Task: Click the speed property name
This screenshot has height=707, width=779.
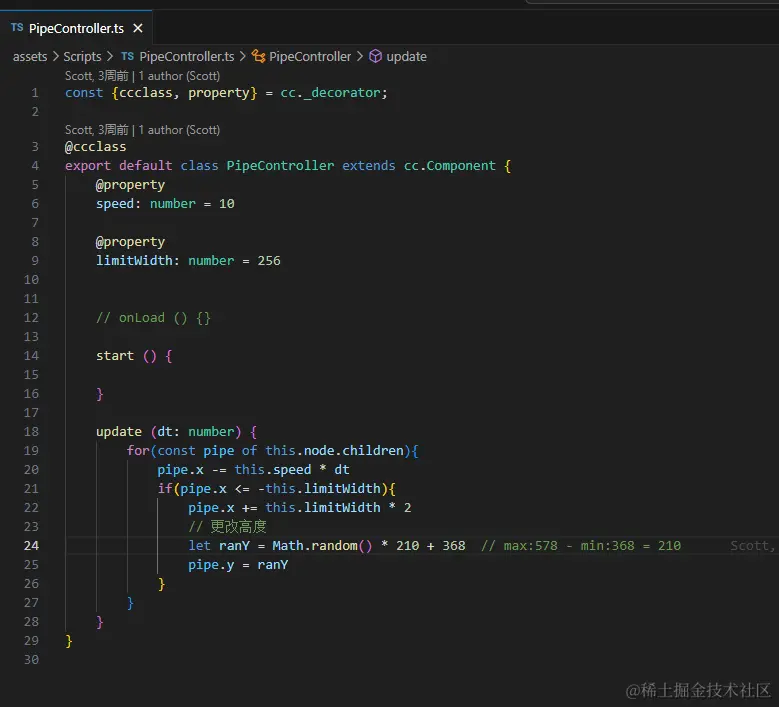Action: coord(115,204)
